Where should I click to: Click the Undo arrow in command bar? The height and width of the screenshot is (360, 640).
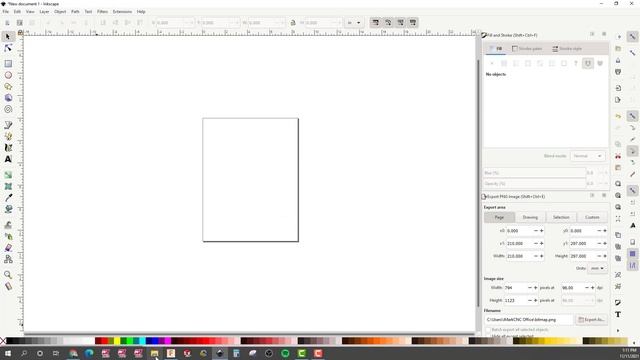click(x=618, y=117)
